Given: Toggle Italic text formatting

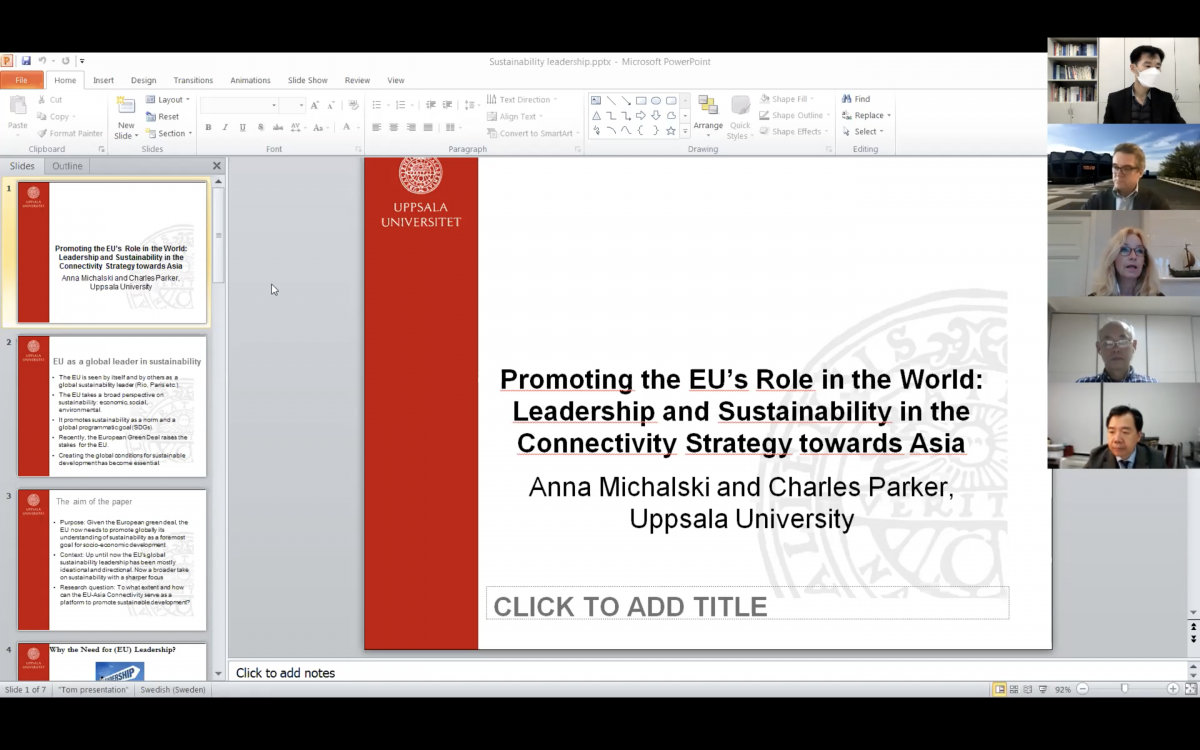Looking at the screenshot, I should point(225,127).
